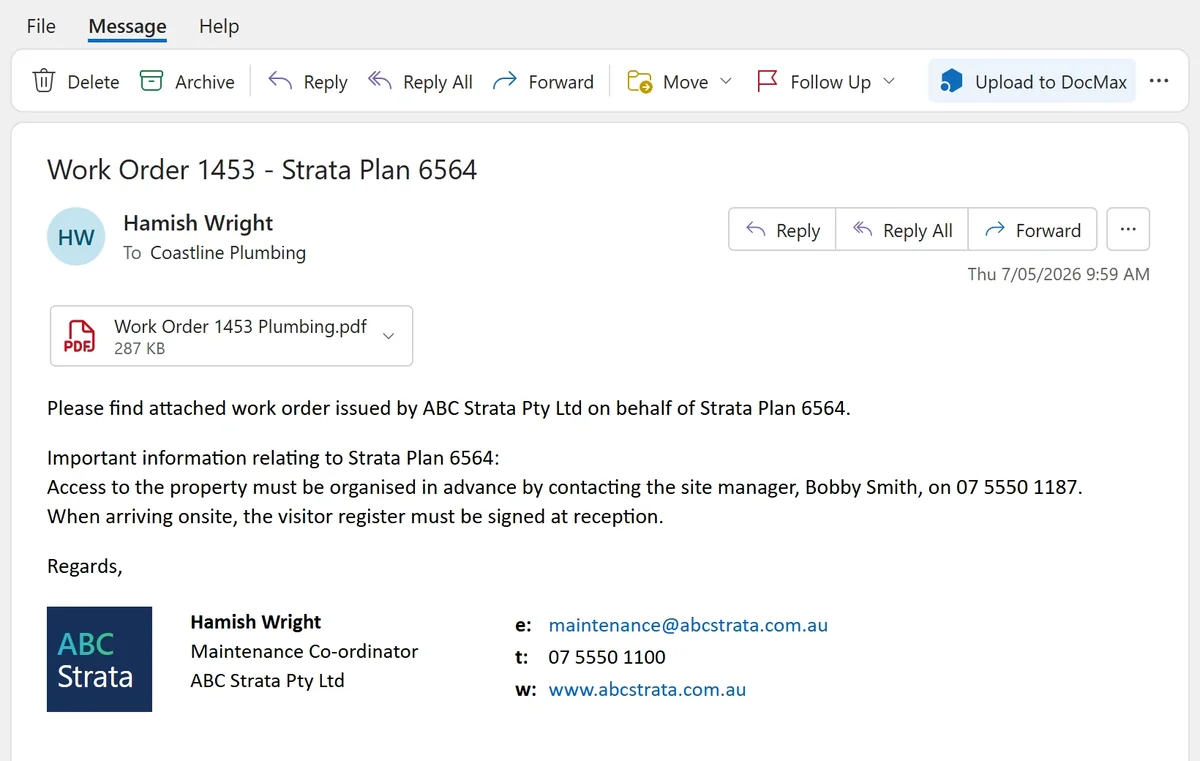1200x761 pixels.
Task: Click the Maintenance Co-ordinator title text
Action: coord(304,651)
